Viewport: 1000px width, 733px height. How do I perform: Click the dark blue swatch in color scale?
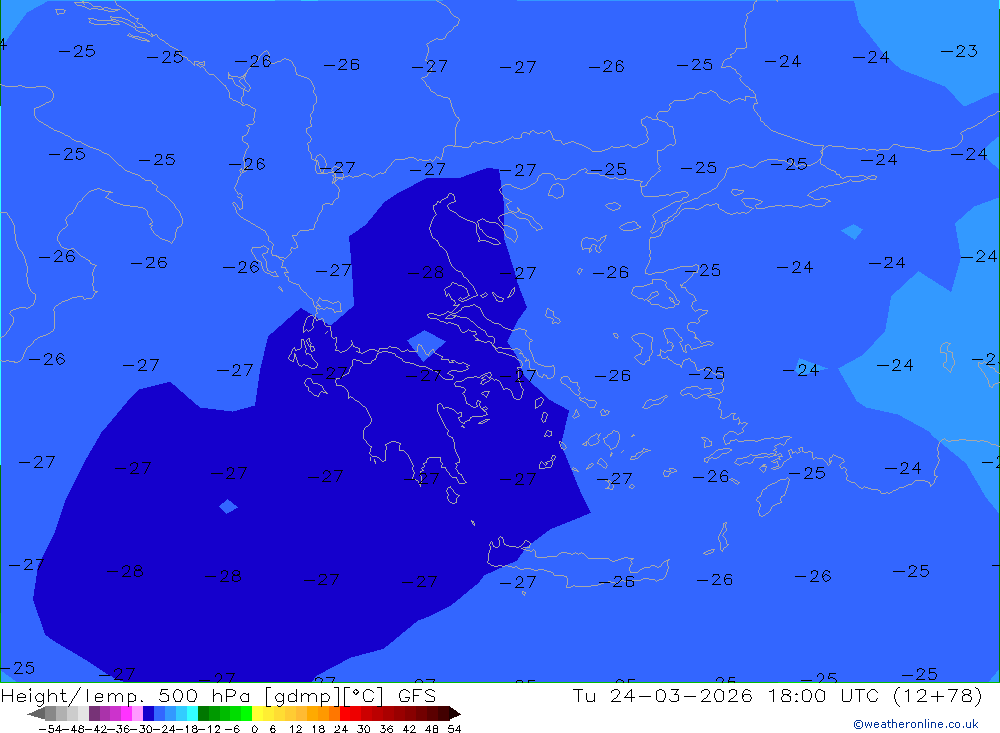[148, 713]
